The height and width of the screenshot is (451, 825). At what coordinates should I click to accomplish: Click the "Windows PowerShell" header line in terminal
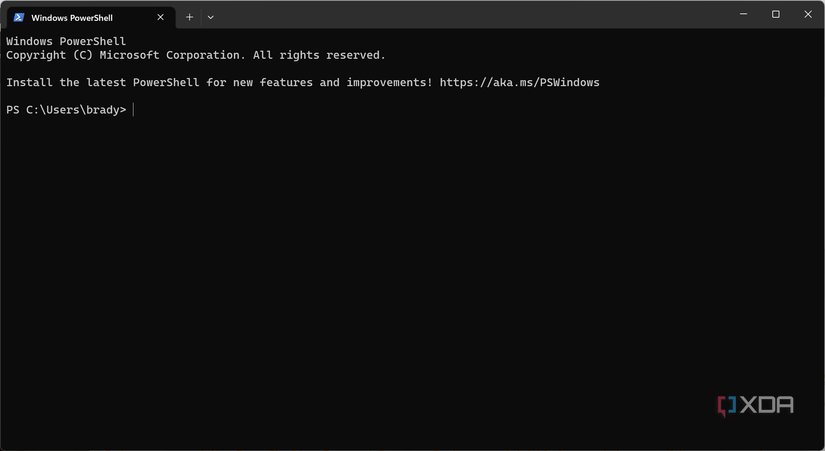(x=66, y=42)
